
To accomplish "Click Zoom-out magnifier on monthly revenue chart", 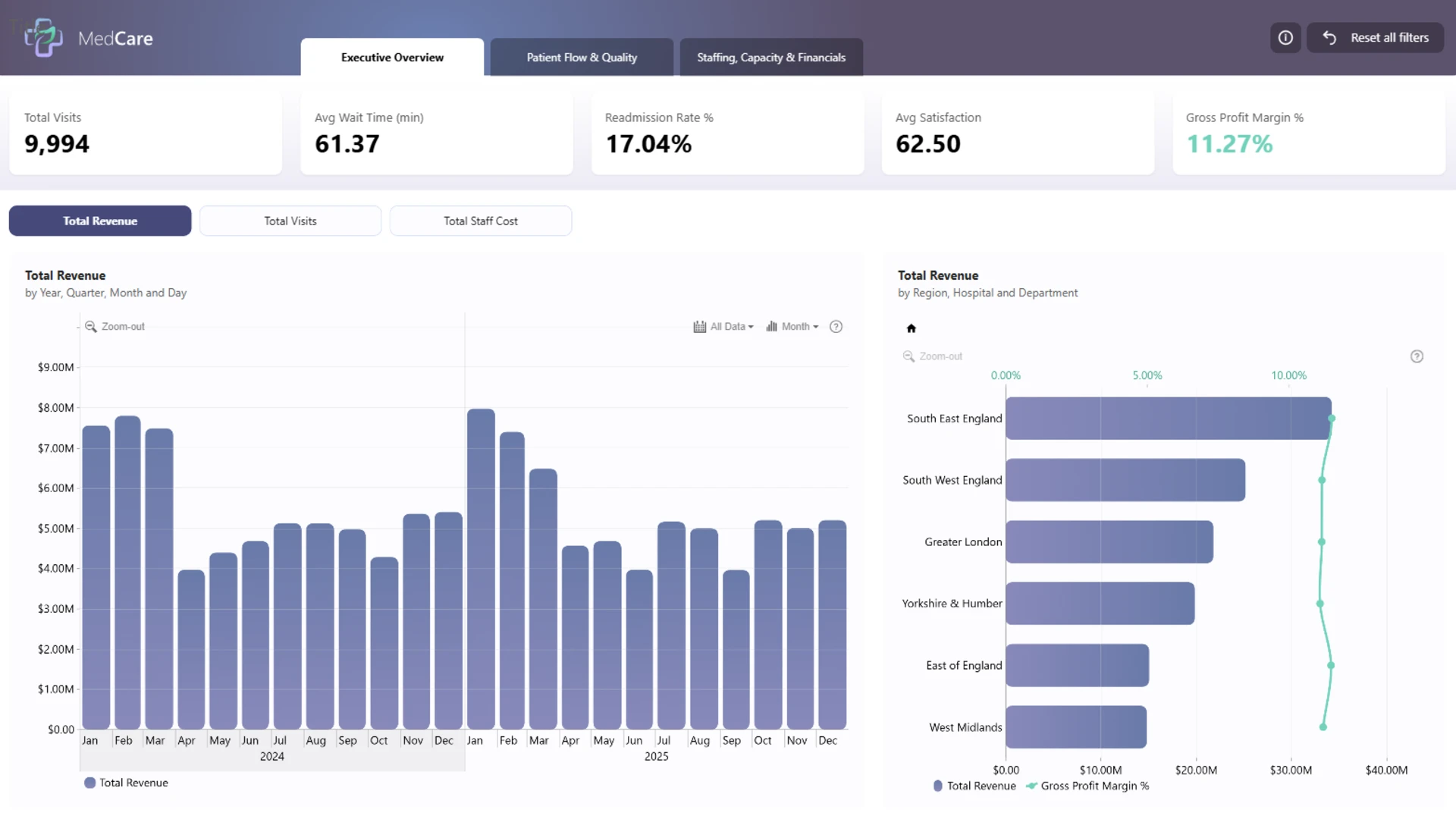I will click(x=90, y=327).
